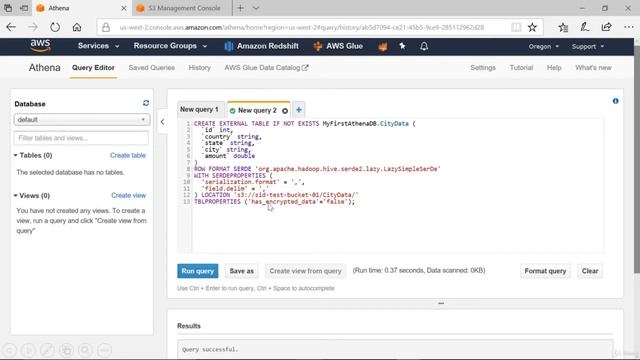Open the What's new link
Screen dimensions: 640x360
point(593,68)
